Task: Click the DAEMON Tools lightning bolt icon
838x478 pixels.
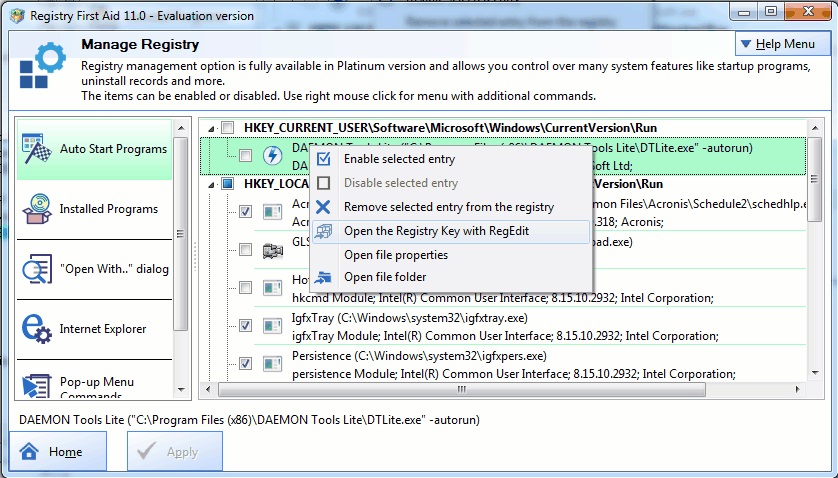Action: 273,156
